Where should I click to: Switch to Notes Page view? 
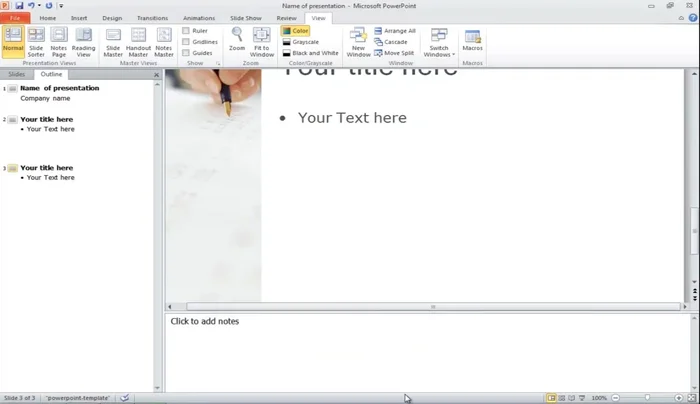[x=59, y=41]
